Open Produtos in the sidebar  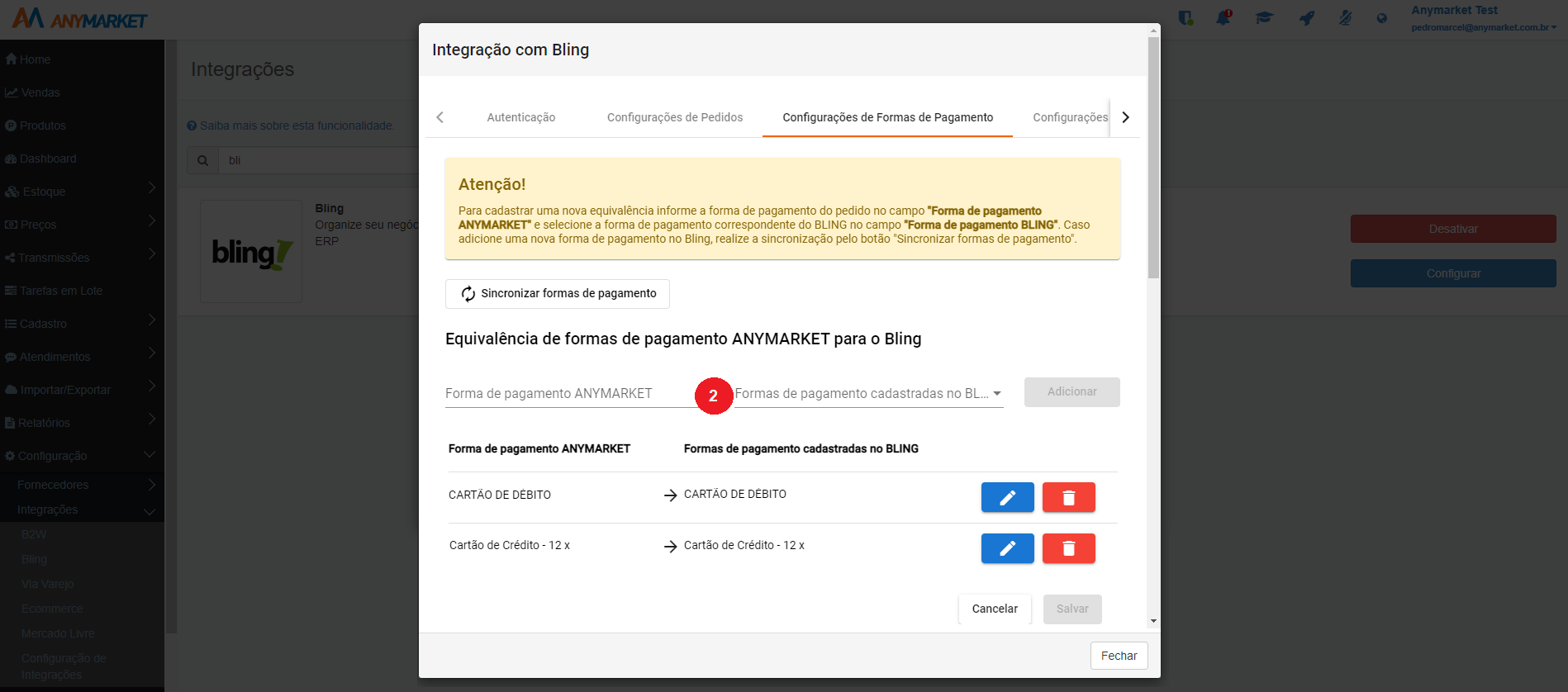[36, 126]
